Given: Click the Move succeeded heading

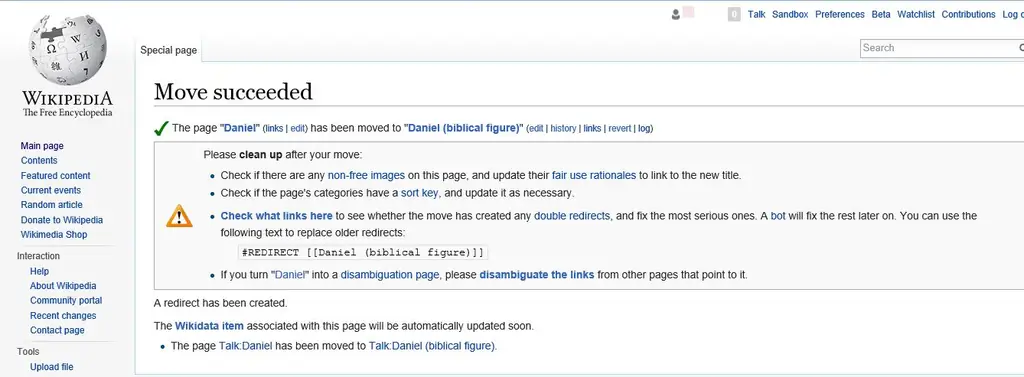Looking at the screenshot, I should coord(233,91).
